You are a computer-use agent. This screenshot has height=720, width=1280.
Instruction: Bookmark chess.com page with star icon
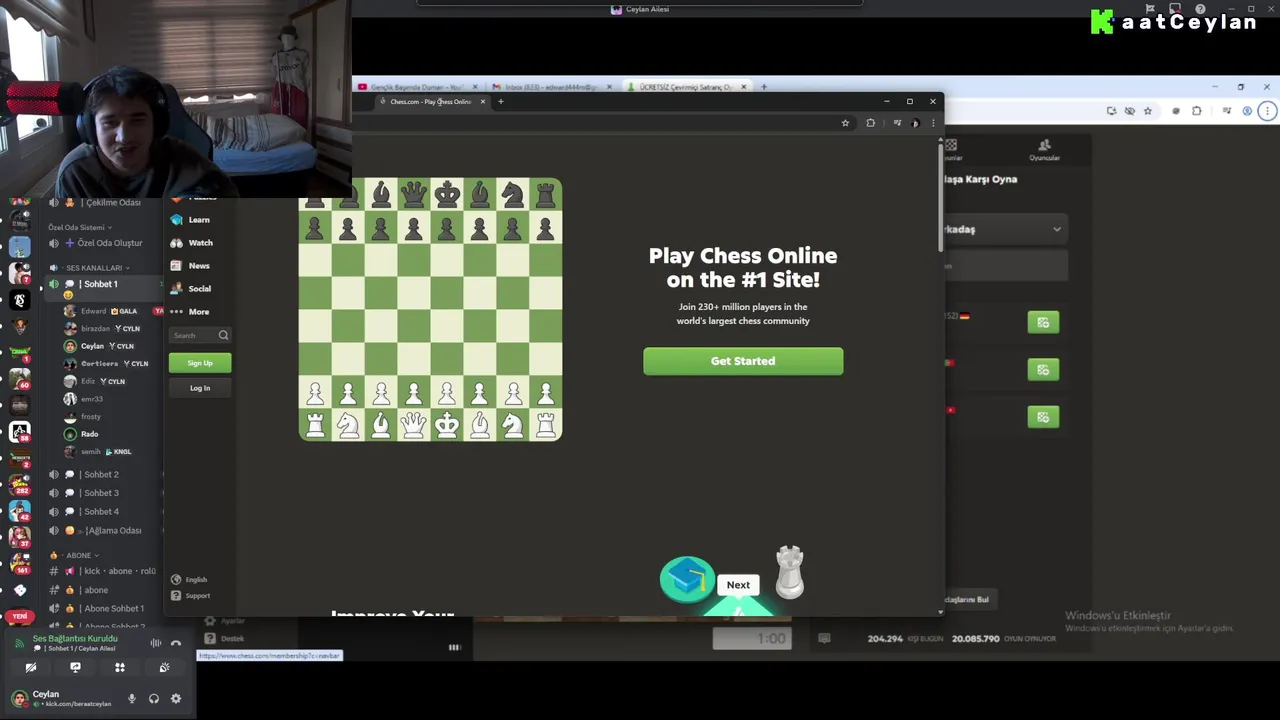click(845, 123)
